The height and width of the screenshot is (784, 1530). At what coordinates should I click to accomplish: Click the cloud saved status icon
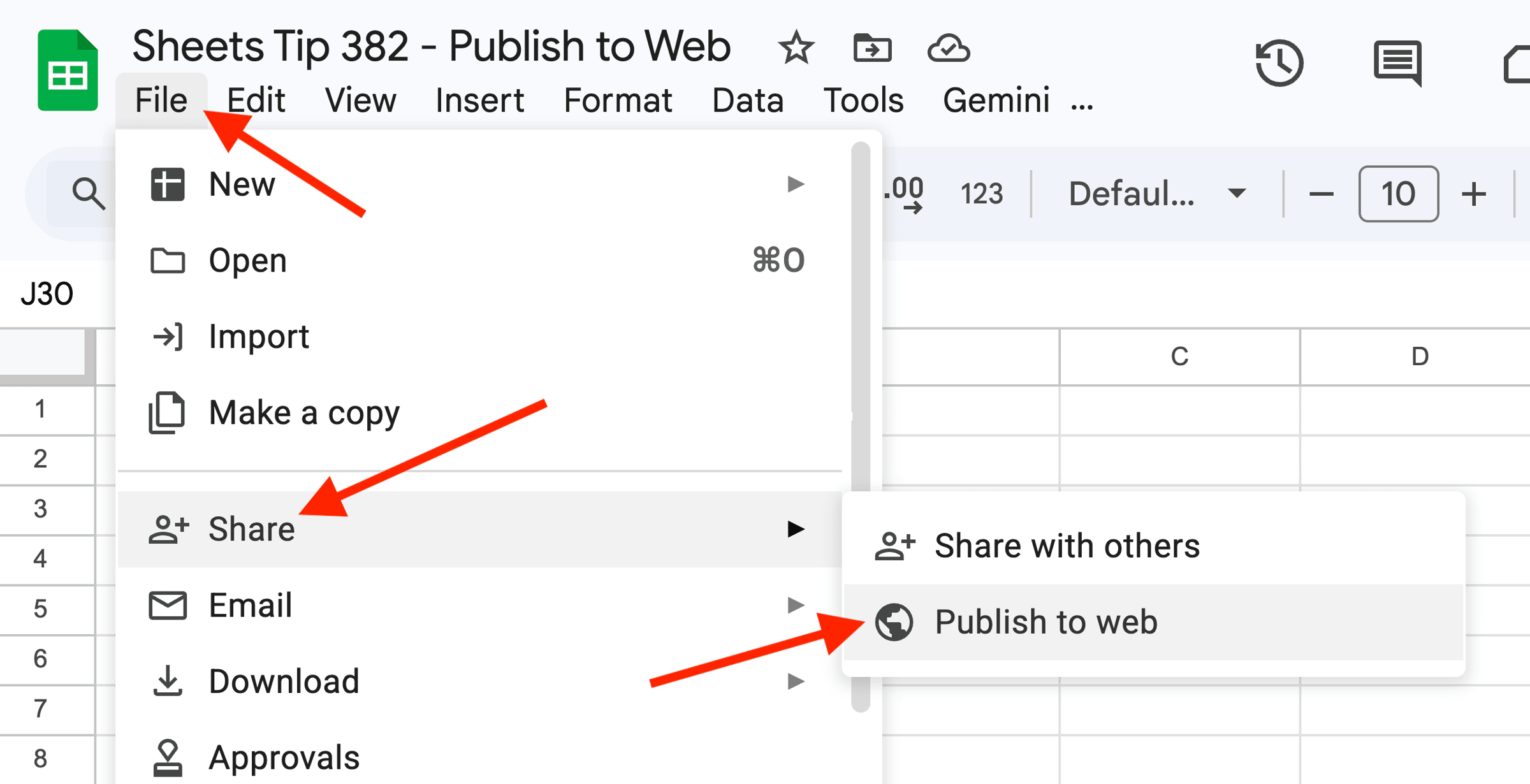949,48
